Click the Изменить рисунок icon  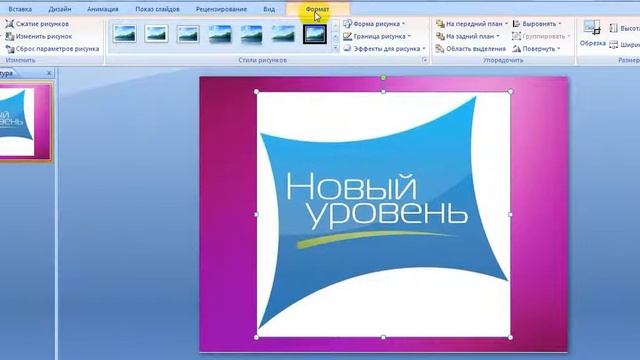[9, 36]
